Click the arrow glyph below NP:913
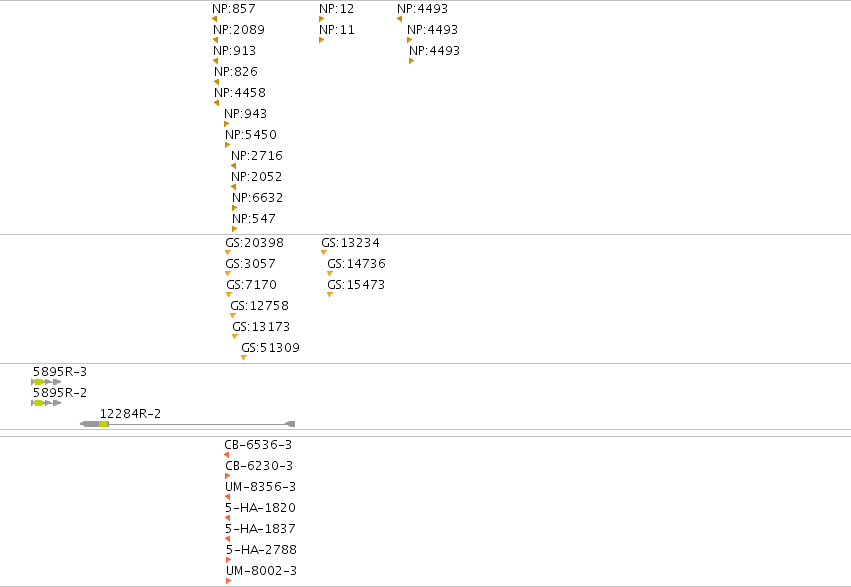The width and height of the screenshot is (851, 587). pyautogui.click(x=215, y=61)
